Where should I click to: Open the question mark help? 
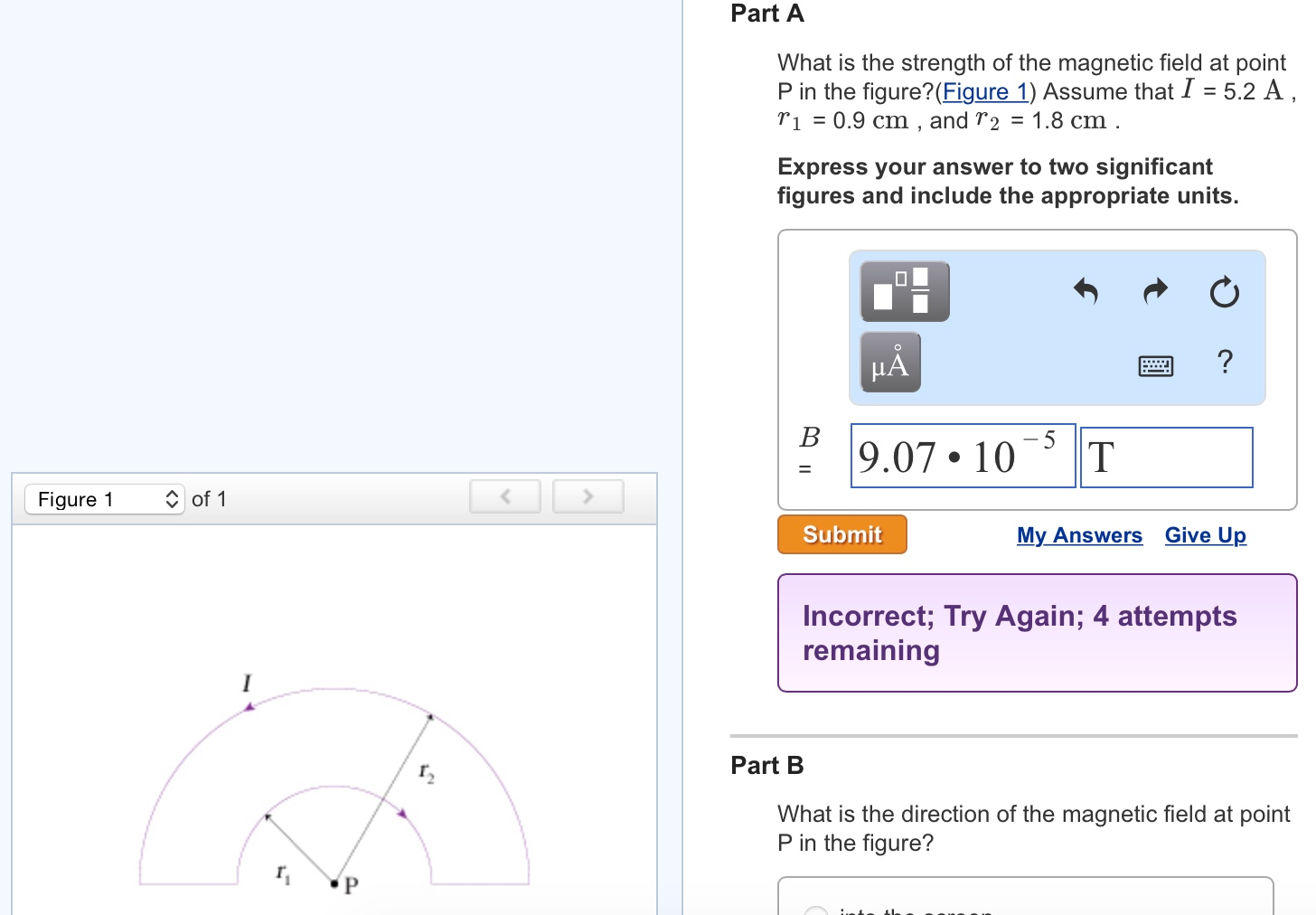pos(1225,362)
